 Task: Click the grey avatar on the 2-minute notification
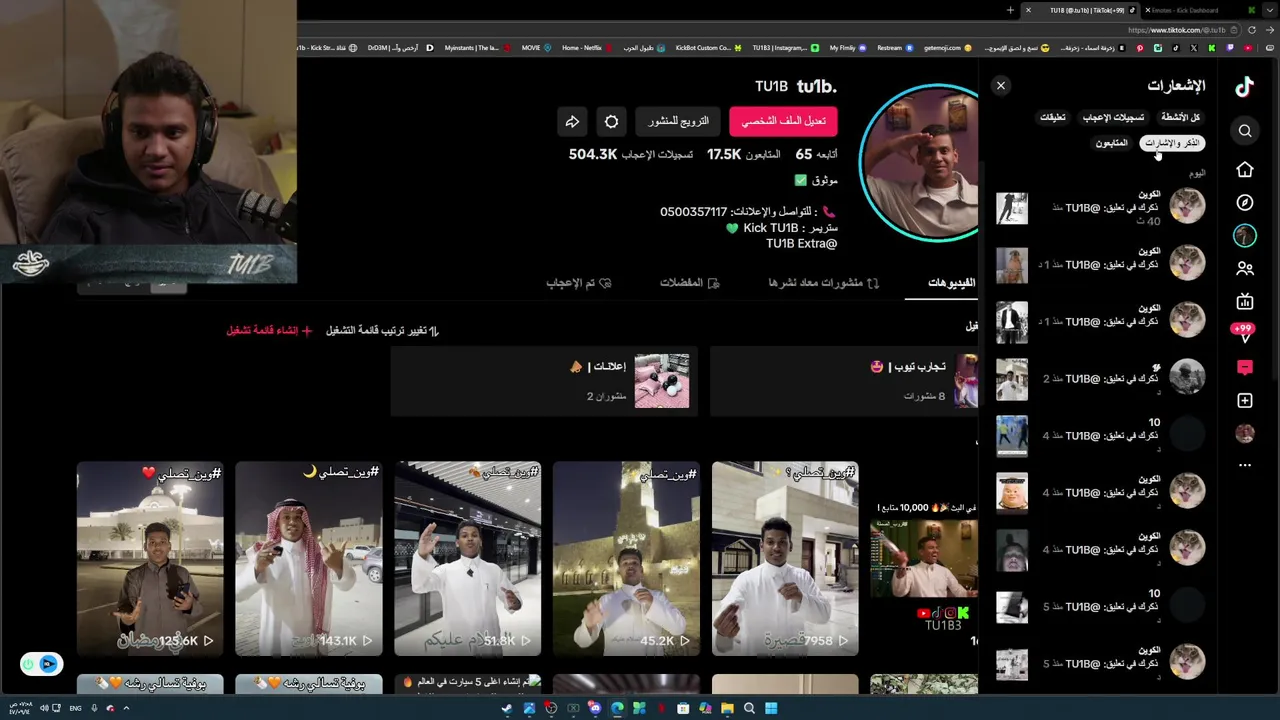pyautogui.click(x=1187, y=377)
